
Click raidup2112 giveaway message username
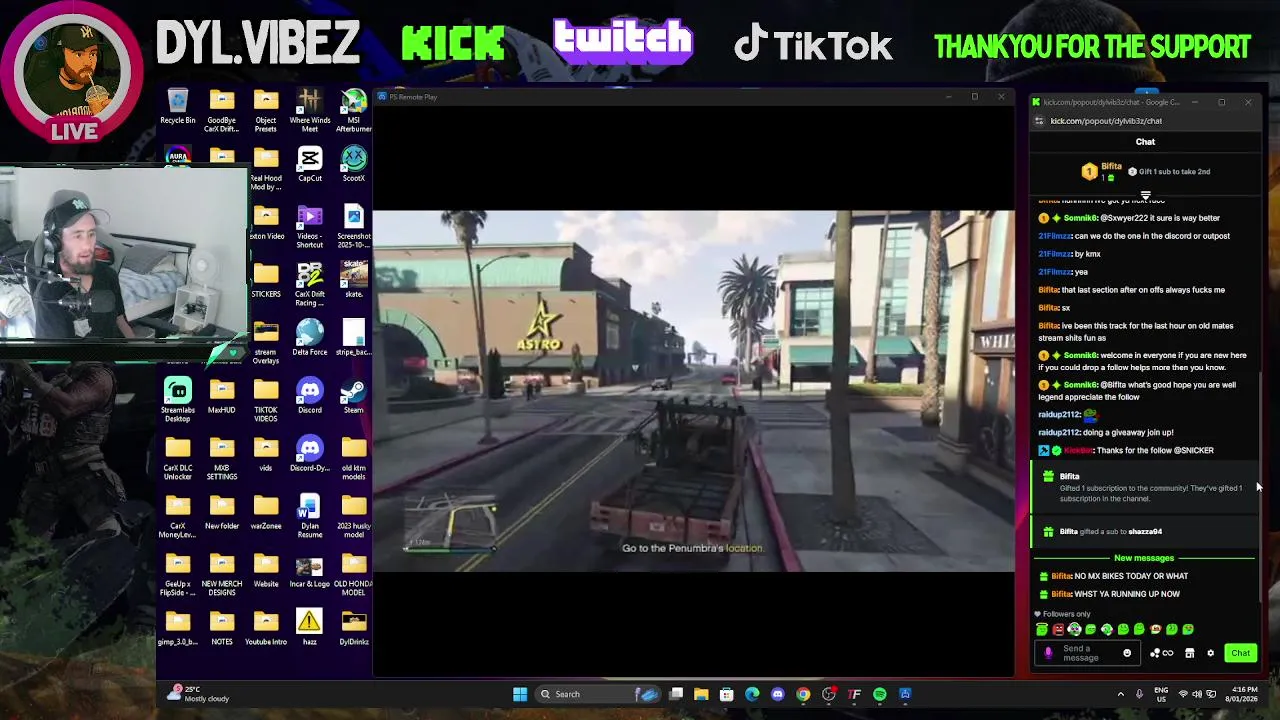pyautogui.click(x=1059, y=432)
